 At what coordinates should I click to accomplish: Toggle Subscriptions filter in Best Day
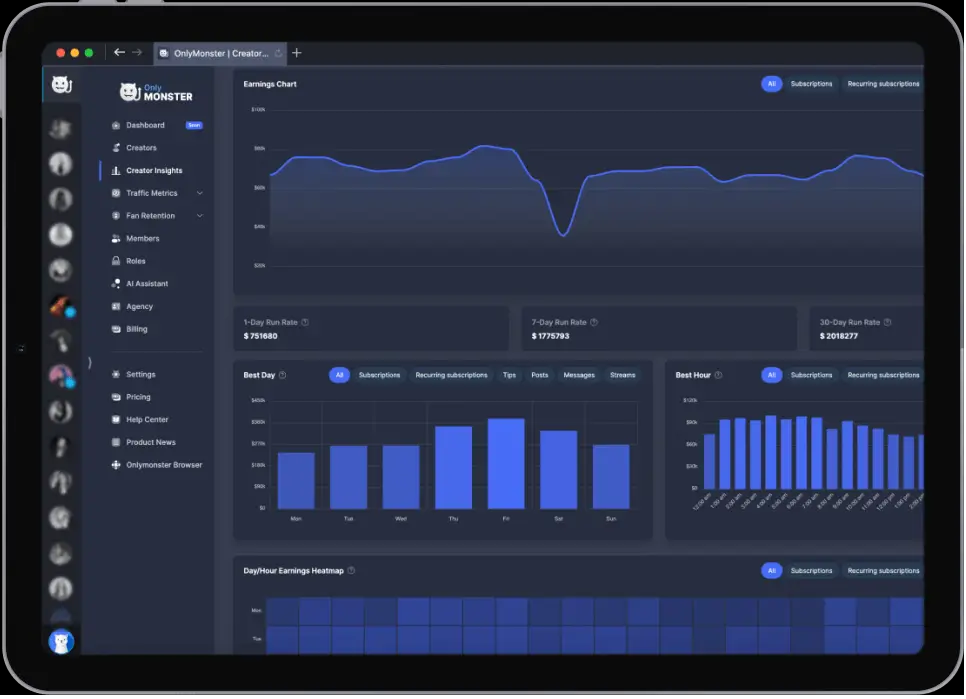379,376
